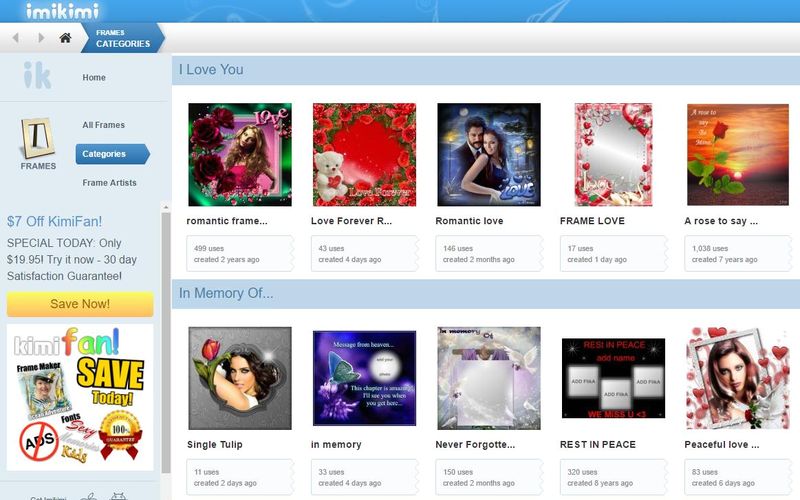800x500 pixels.
Task: Click the REST IN PEACE frame thumbnail
Action: click(613, 378)
